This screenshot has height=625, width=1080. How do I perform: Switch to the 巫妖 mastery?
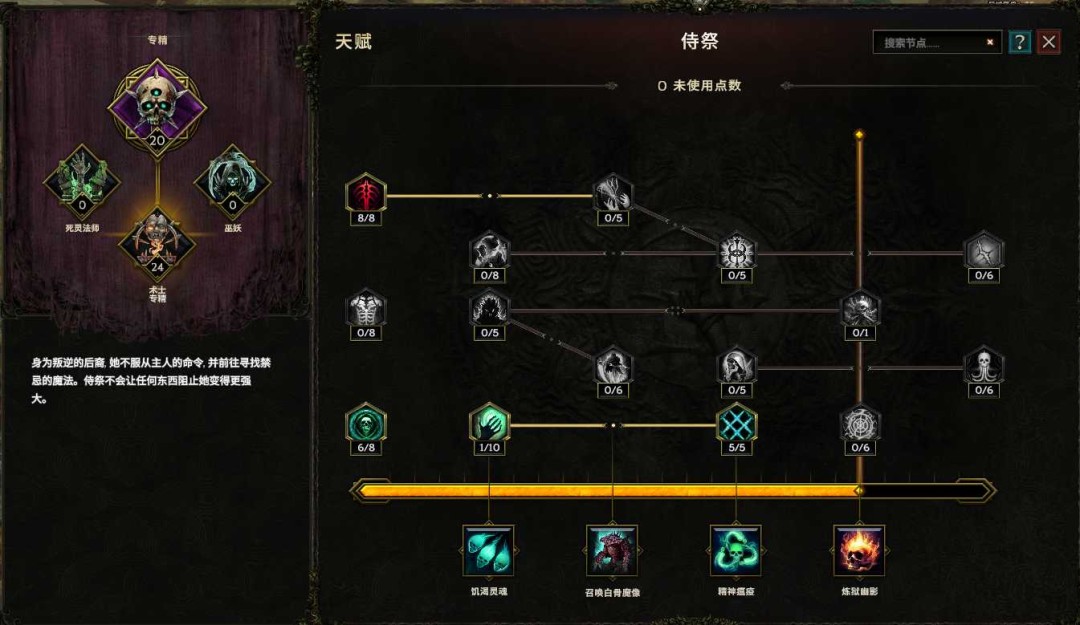[x=232, y=182]
